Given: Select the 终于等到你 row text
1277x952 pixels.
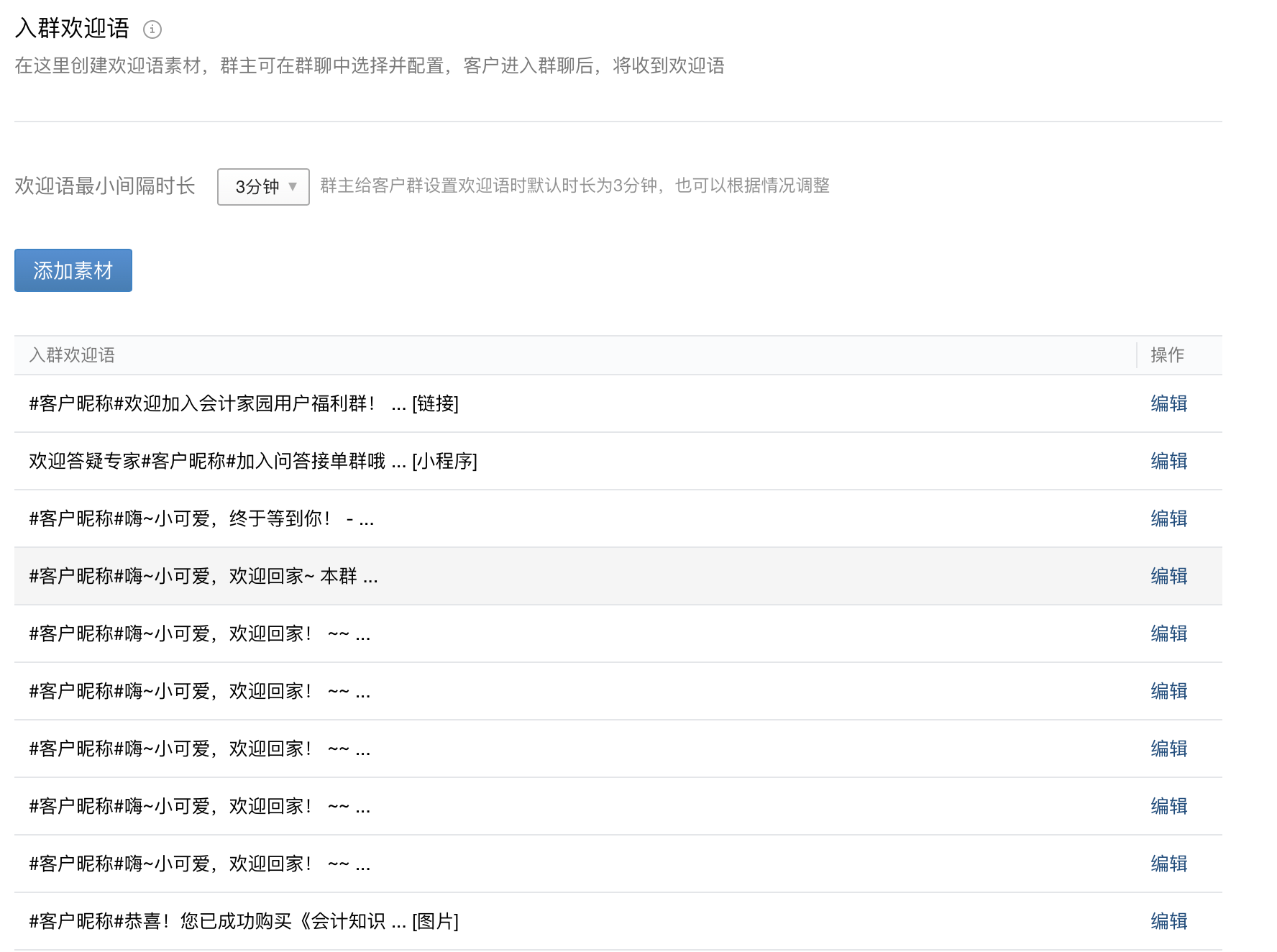Looking at the screenshot, I should (201, 518).
